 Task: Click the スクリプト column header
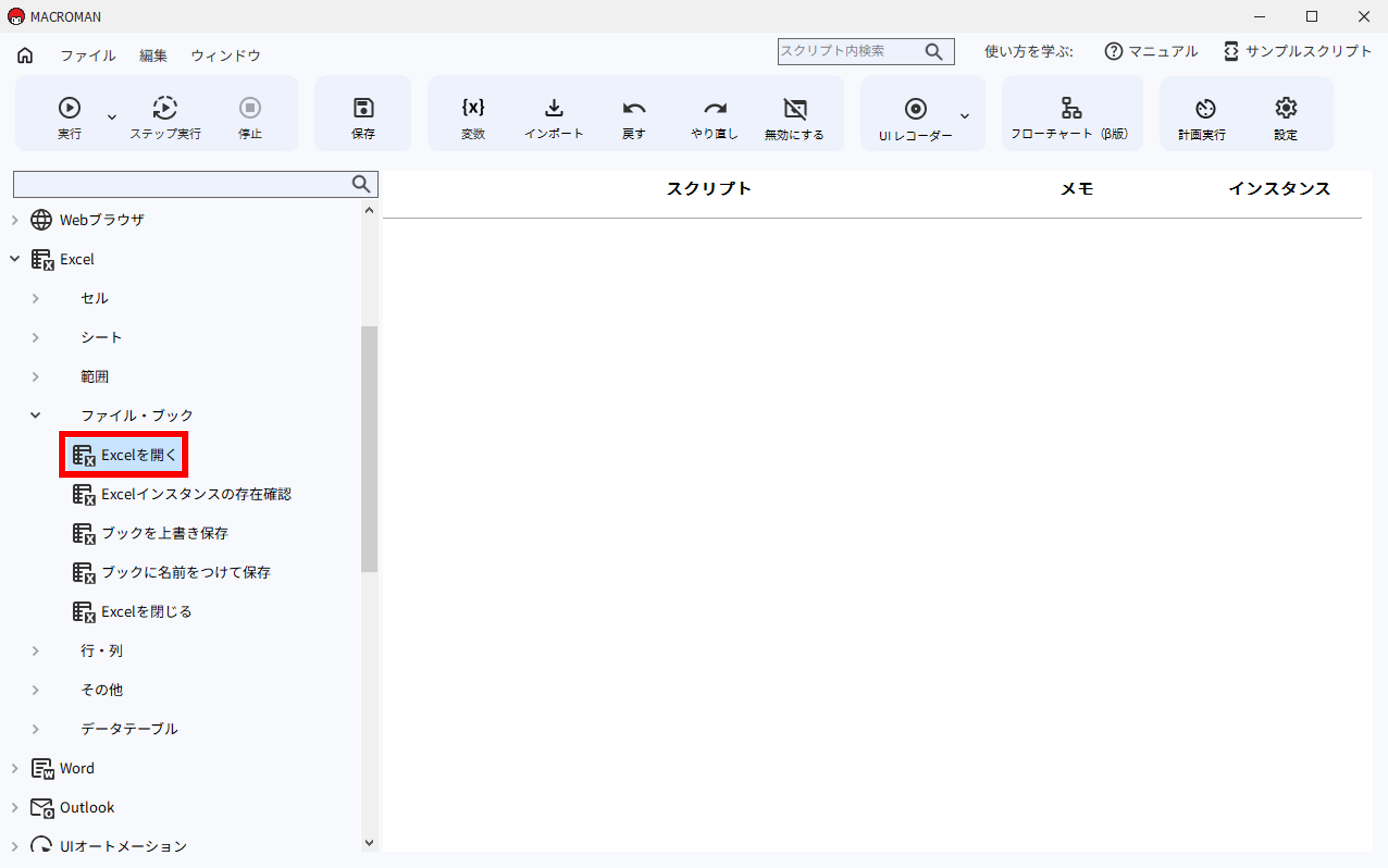(709, 189)
